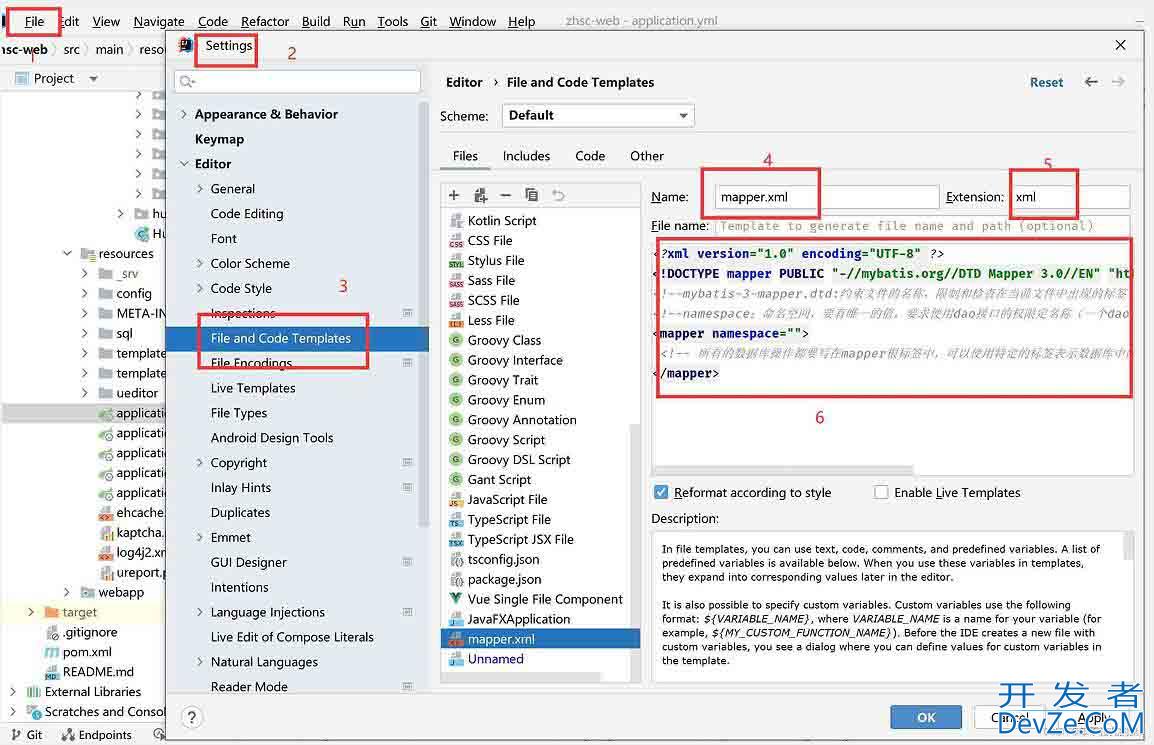
Task: Select the Unnamed template in the list
Action: click(495, 659)
